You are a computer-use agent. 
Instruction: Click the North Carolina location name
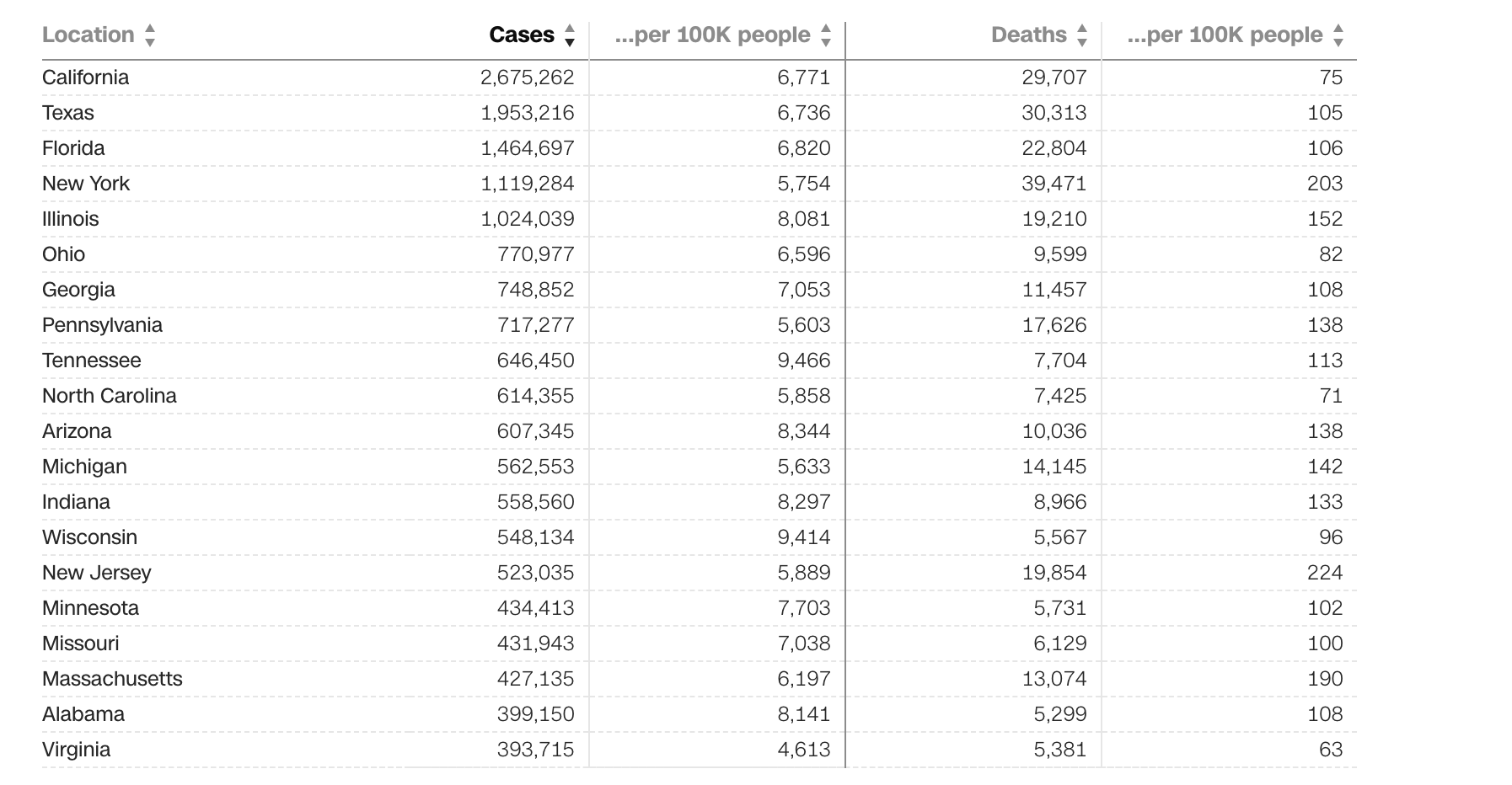pyautogui.click(x=110, y=396)
